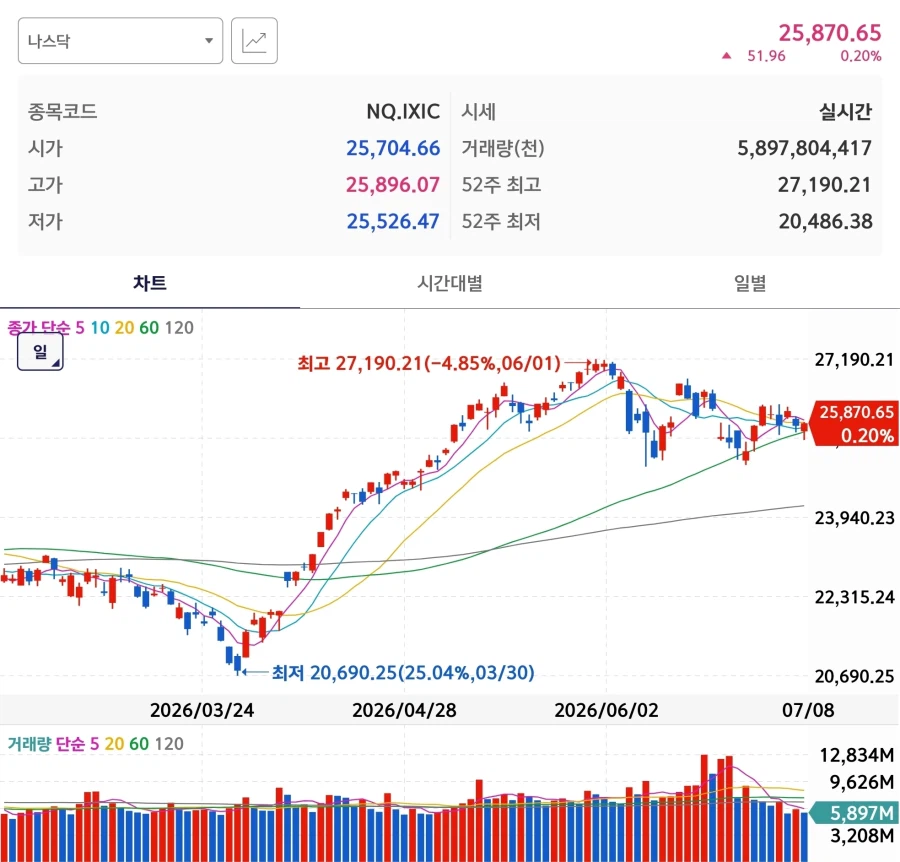Select the 60-day price moving average legend

[149, 328]
